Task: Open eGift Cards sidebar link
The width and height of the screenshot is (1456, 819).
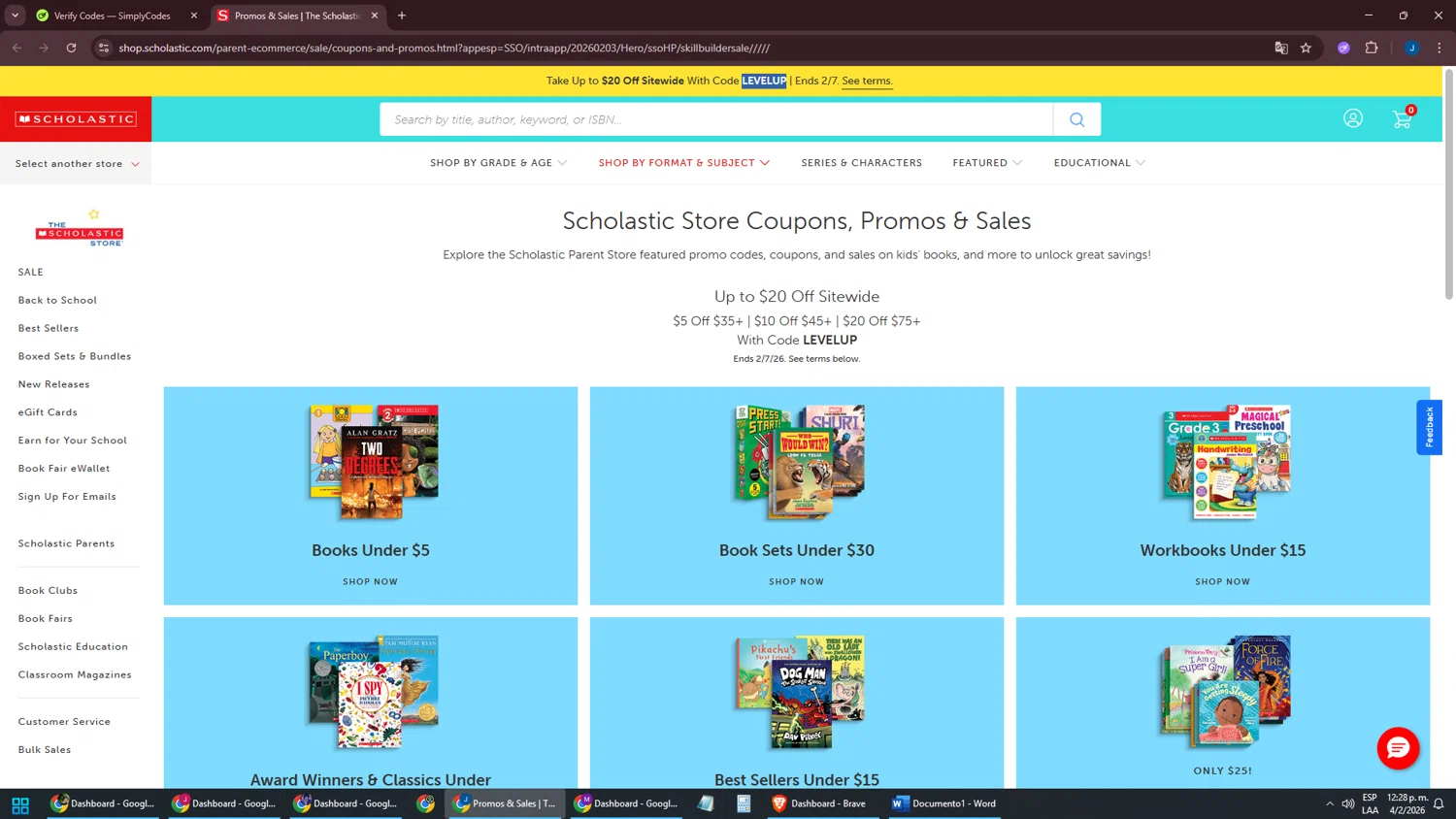Action: (x=48, y=412)
